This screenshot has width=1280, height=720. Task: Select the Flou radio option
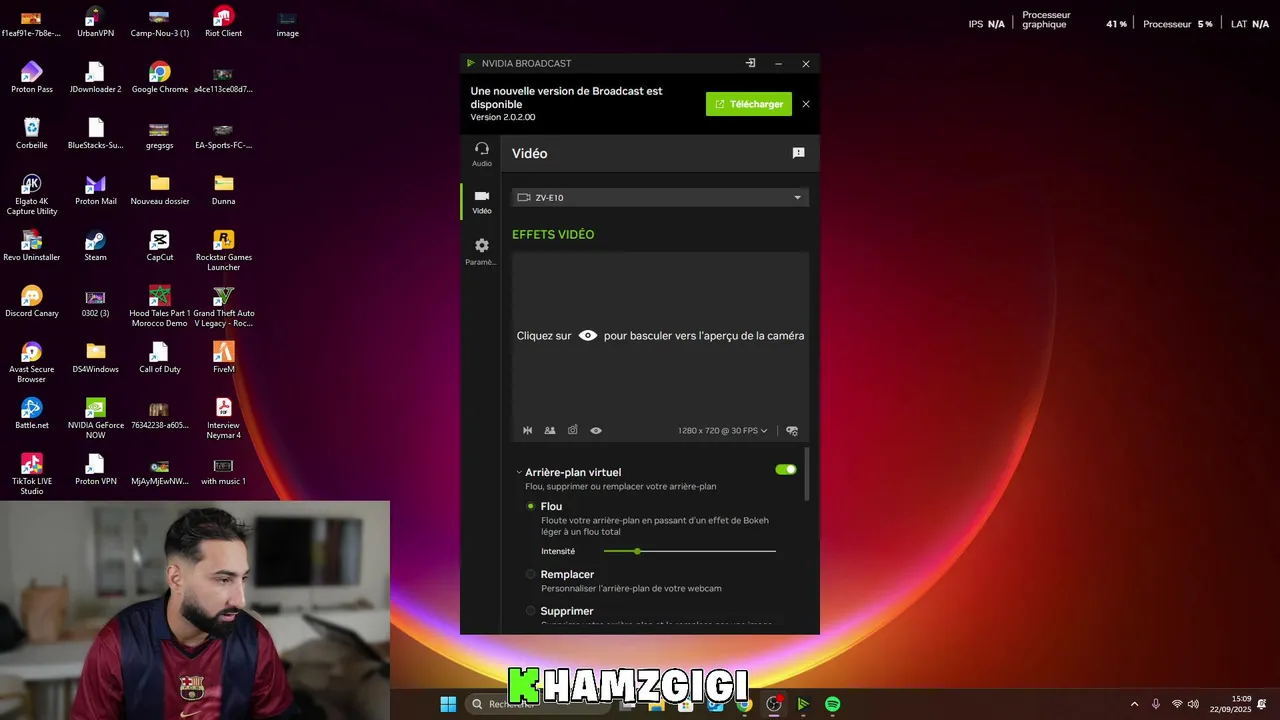pyautogui.click(x=531, y=506)
